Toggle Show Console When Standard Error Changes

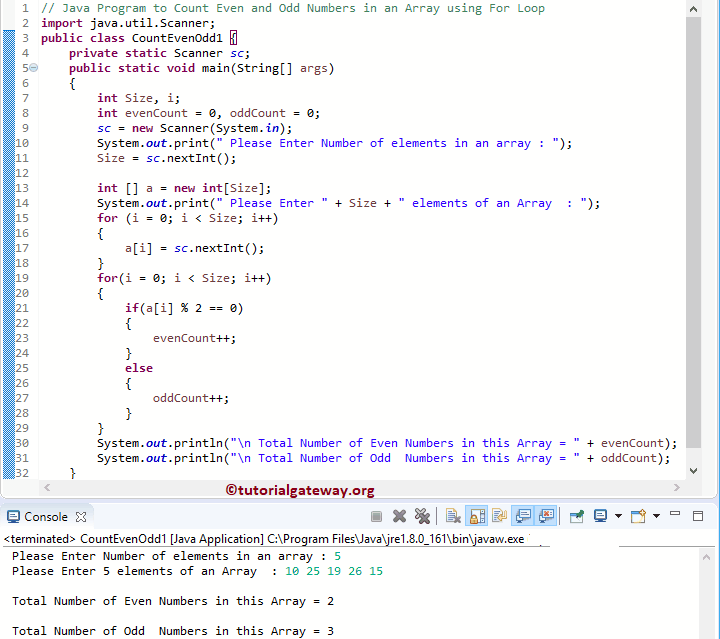(546, 516)
